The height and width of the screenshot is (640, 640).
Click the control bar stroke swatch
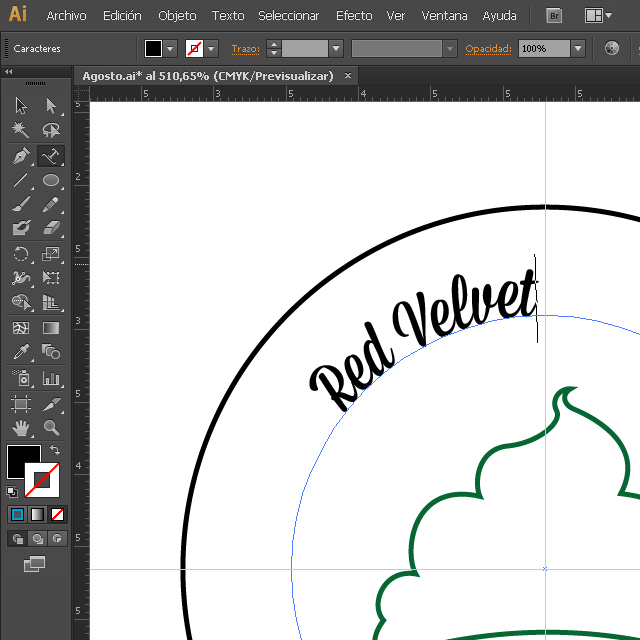[194, 49]
